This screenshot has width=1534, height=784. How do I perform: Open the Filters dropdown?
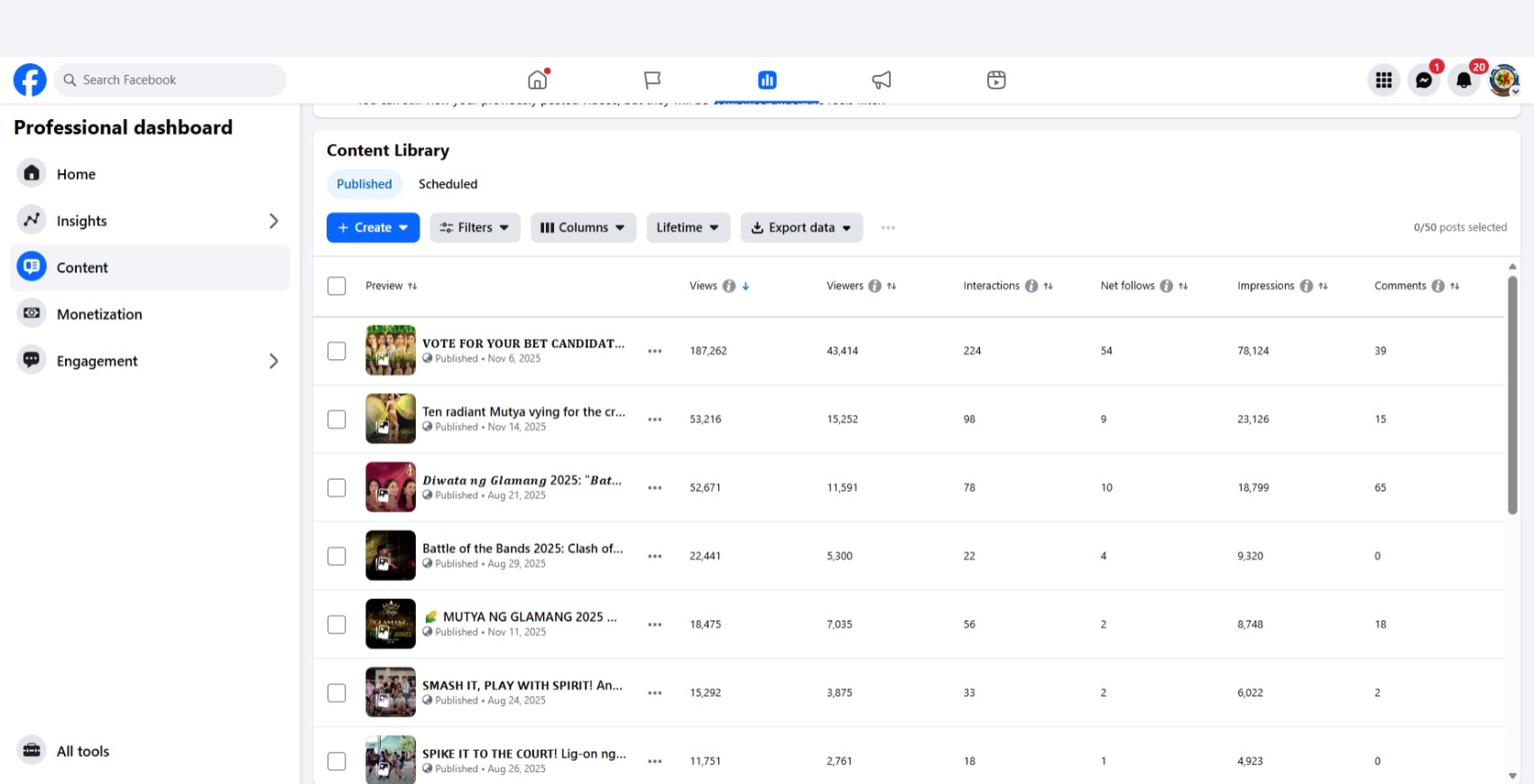(475, 227)
